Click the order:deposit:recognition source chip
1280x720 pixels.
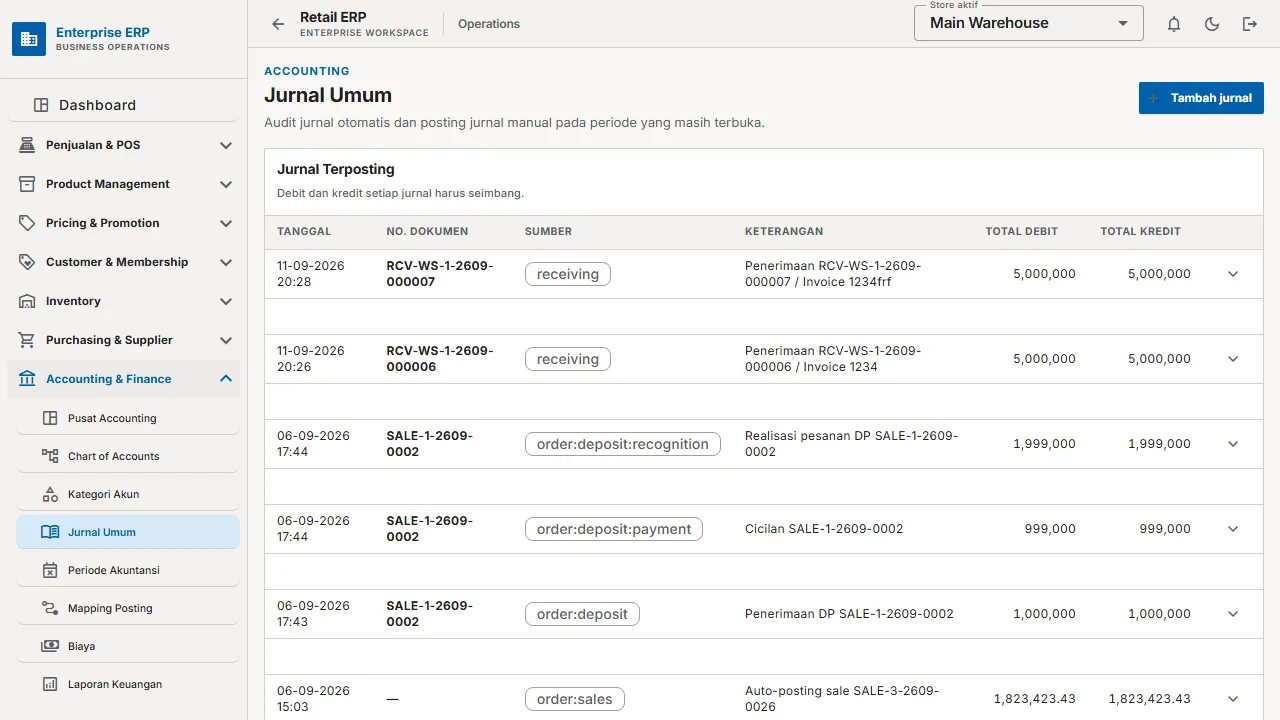pos(623,444)
